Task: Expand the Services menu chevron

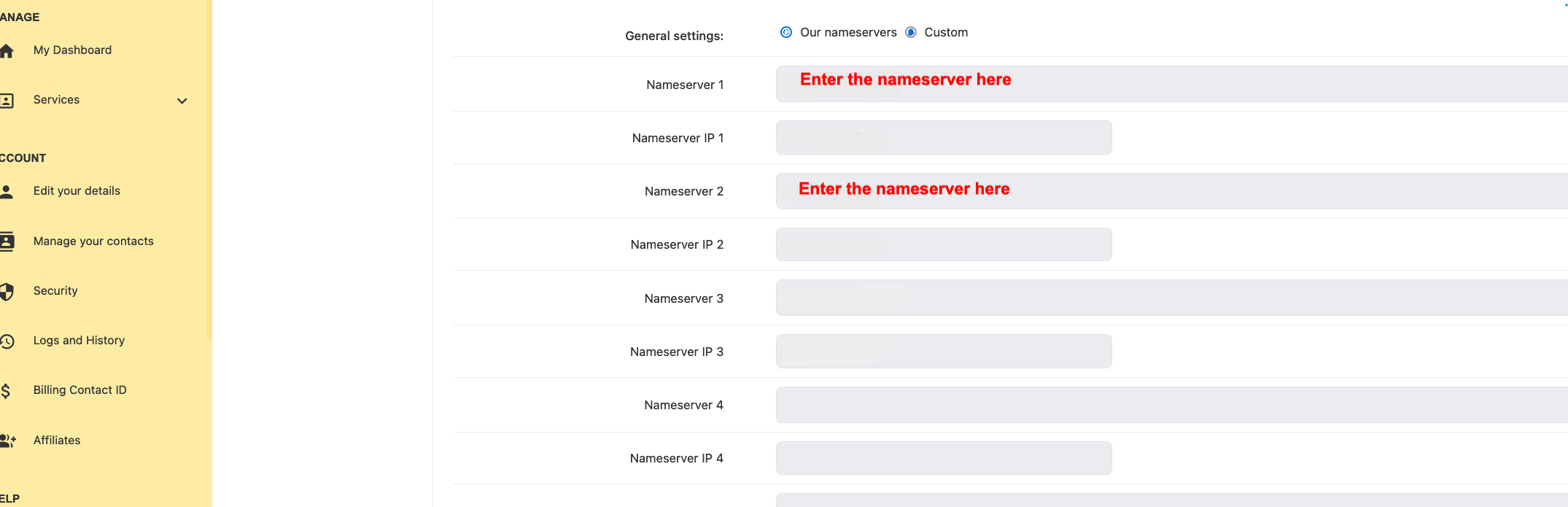Action: click(182, 101)
